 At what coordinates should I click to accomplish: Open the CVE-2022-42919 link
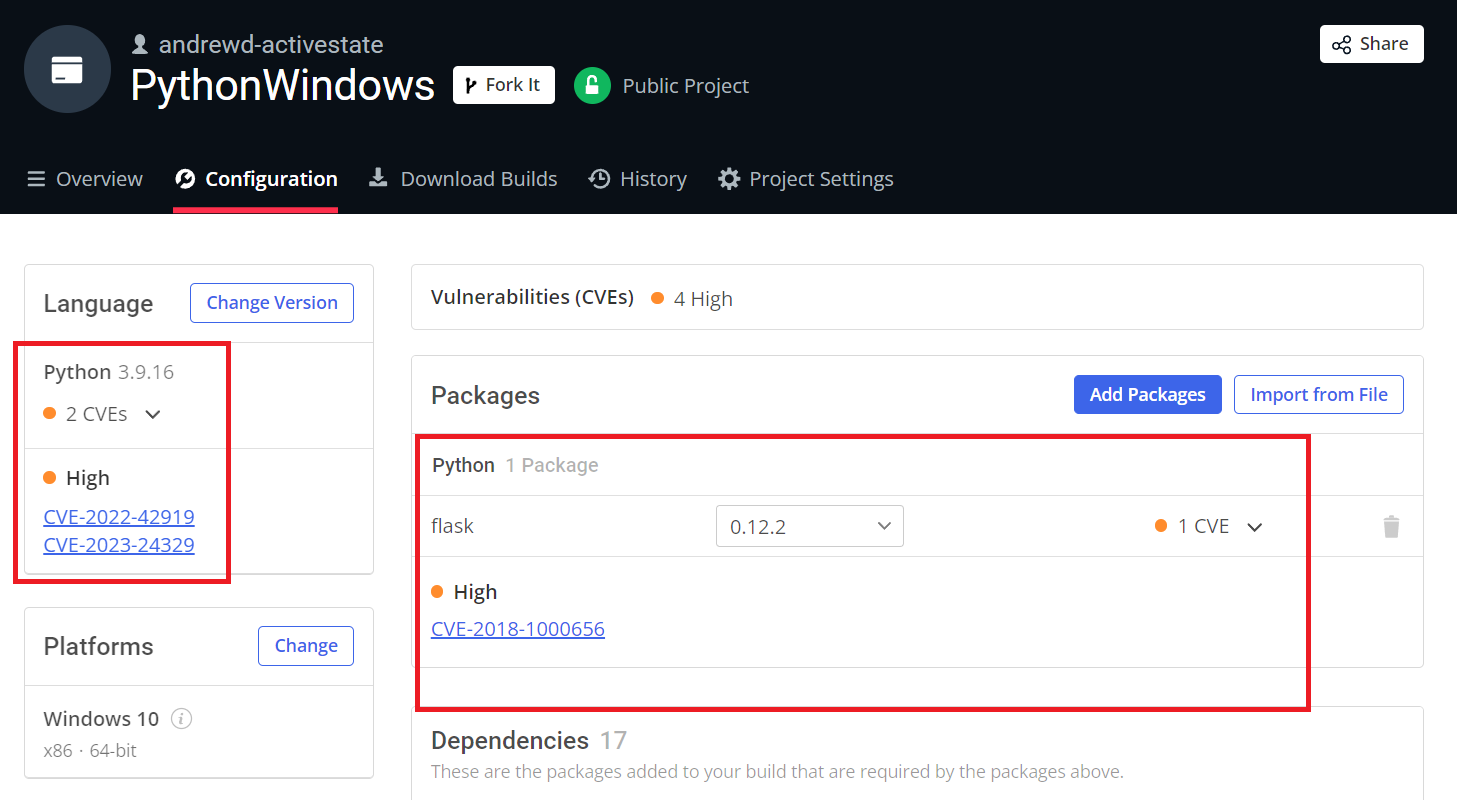click(x=119, y=517)
